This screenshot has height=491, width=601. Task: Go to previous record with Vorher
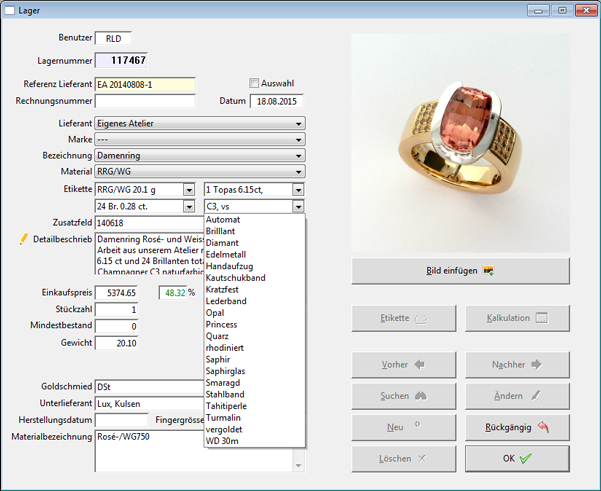(x=404, y=365)
